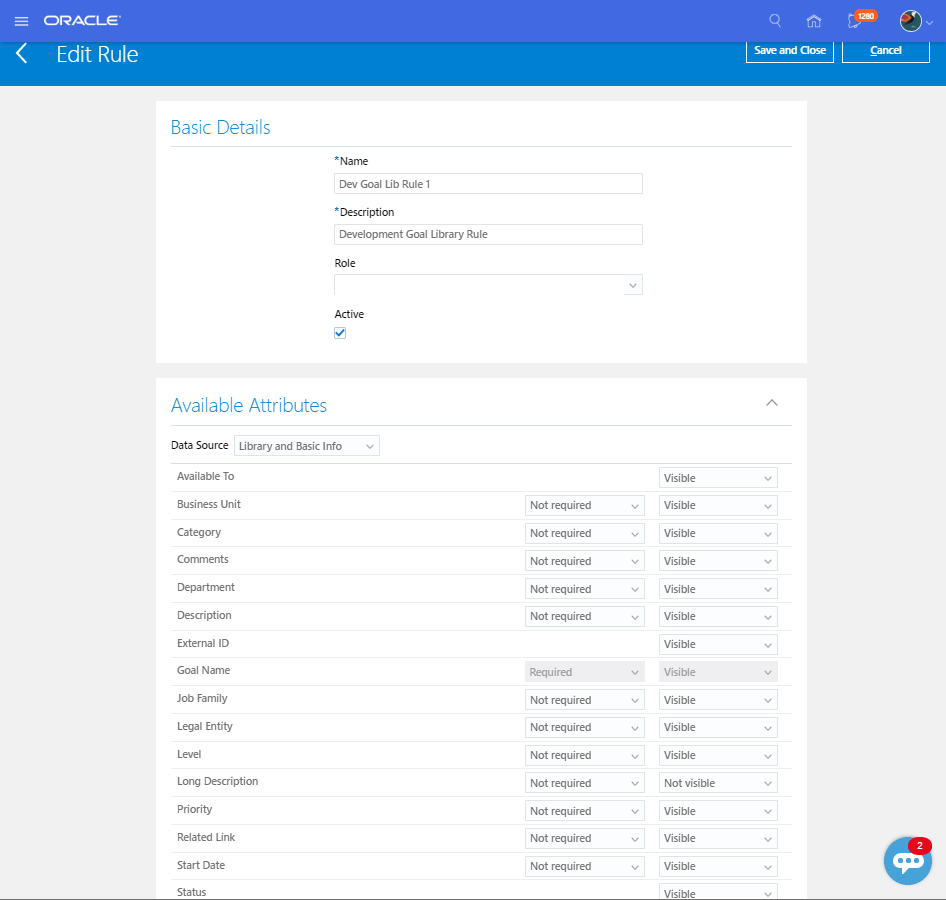Open the chat assistant bubble with 2 messages
Screen dimensions: 946x900
[x=907, y=860]
